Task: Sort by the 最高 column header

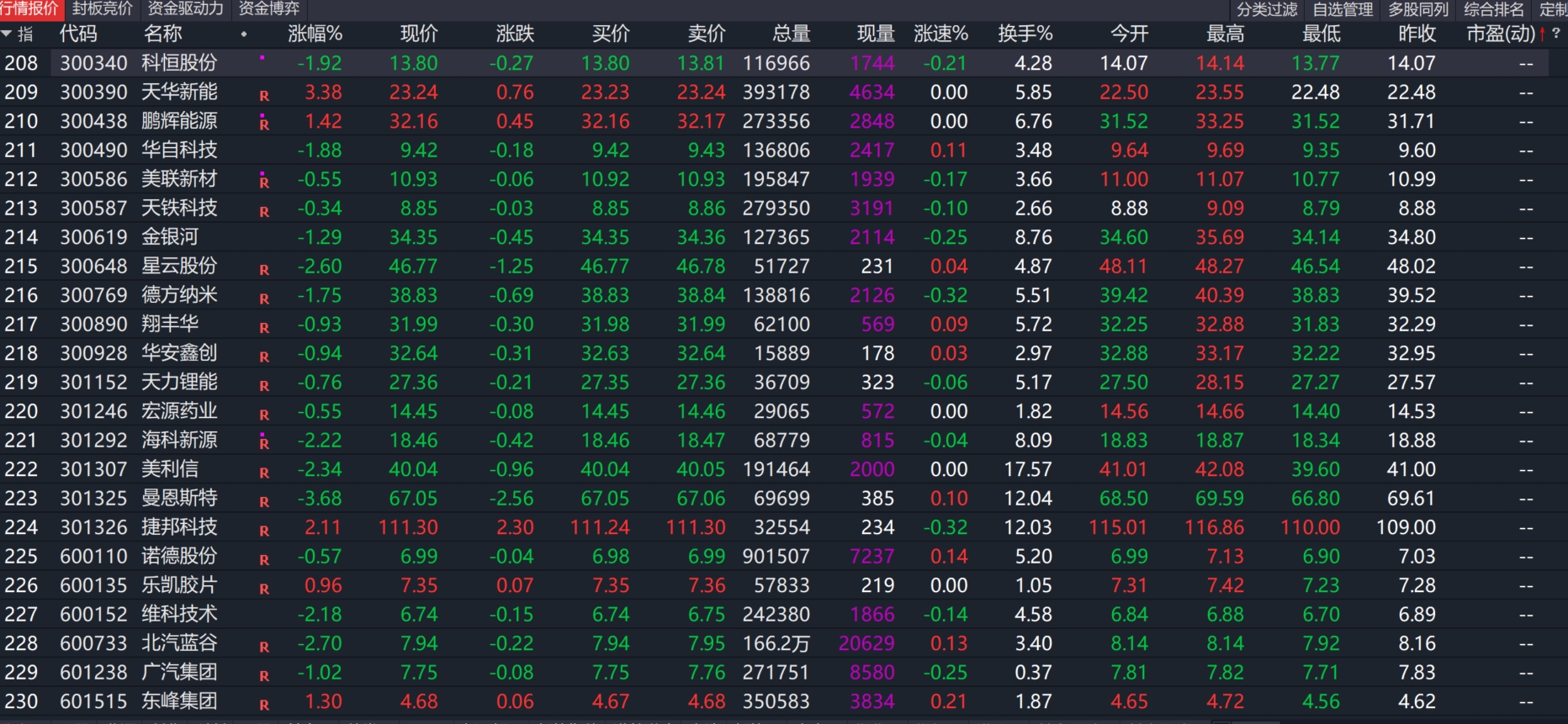Action: [1226, 34]
